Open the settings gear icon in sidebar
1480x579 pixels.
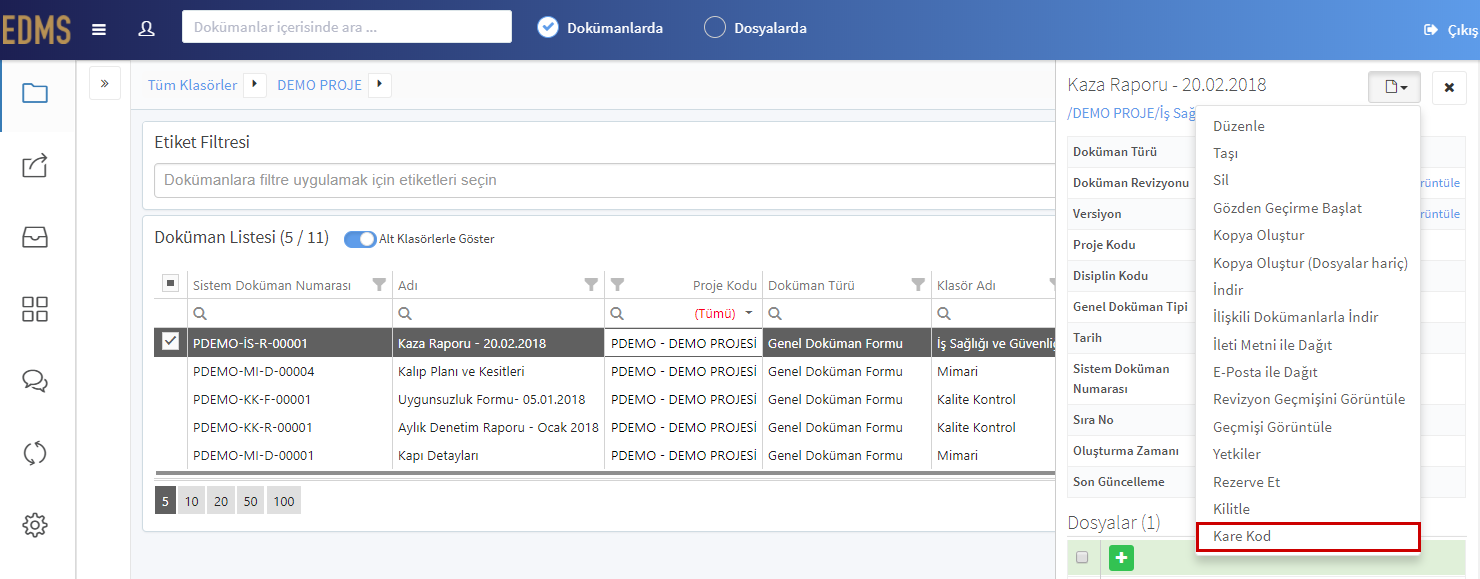(35, 525)
